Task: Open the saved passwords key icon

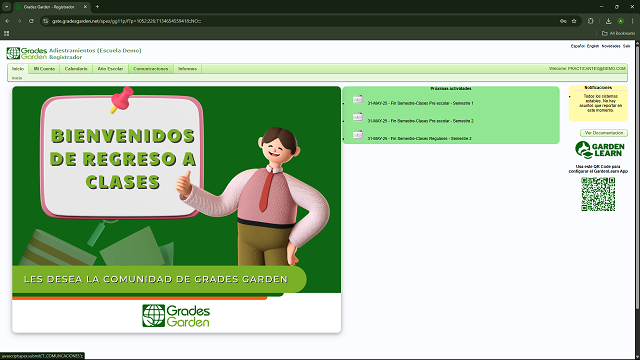Action: click(563, 21)
